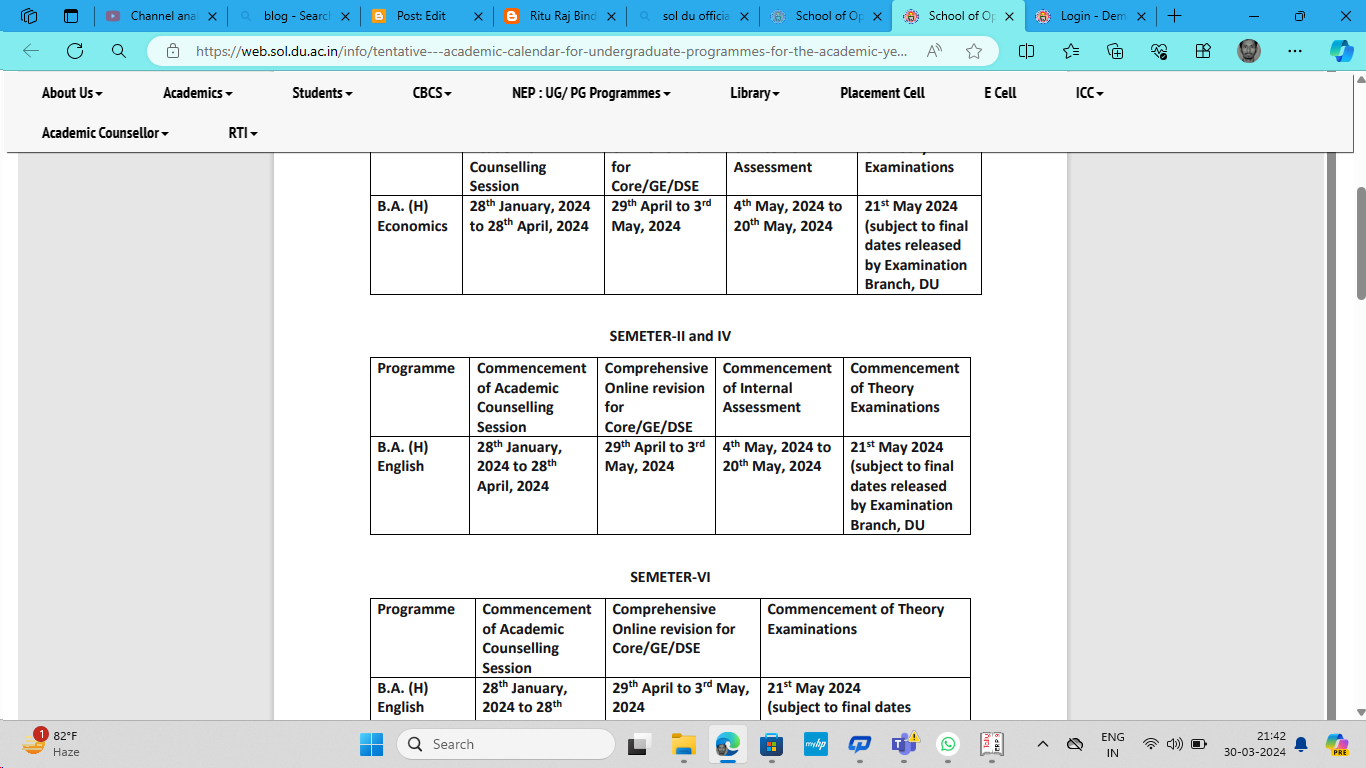Launch File Explorer from the taskbar
This screenshot has width=1366, height=768.
[683, 744]
